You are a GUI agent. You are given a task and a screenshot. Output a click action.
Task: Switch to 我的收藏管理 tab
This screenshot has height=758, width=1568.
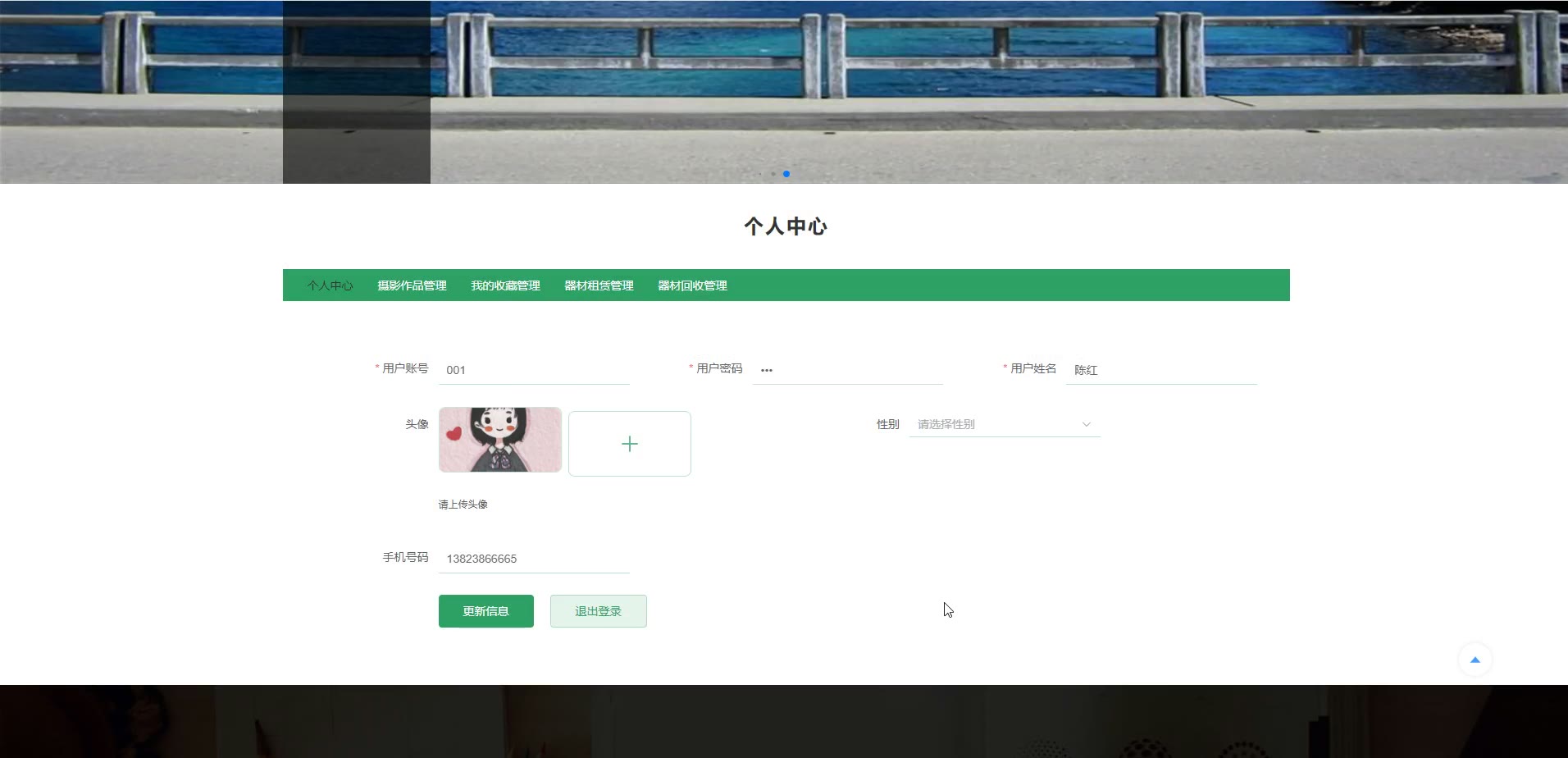pyautogui.click(x=505, y=285)
